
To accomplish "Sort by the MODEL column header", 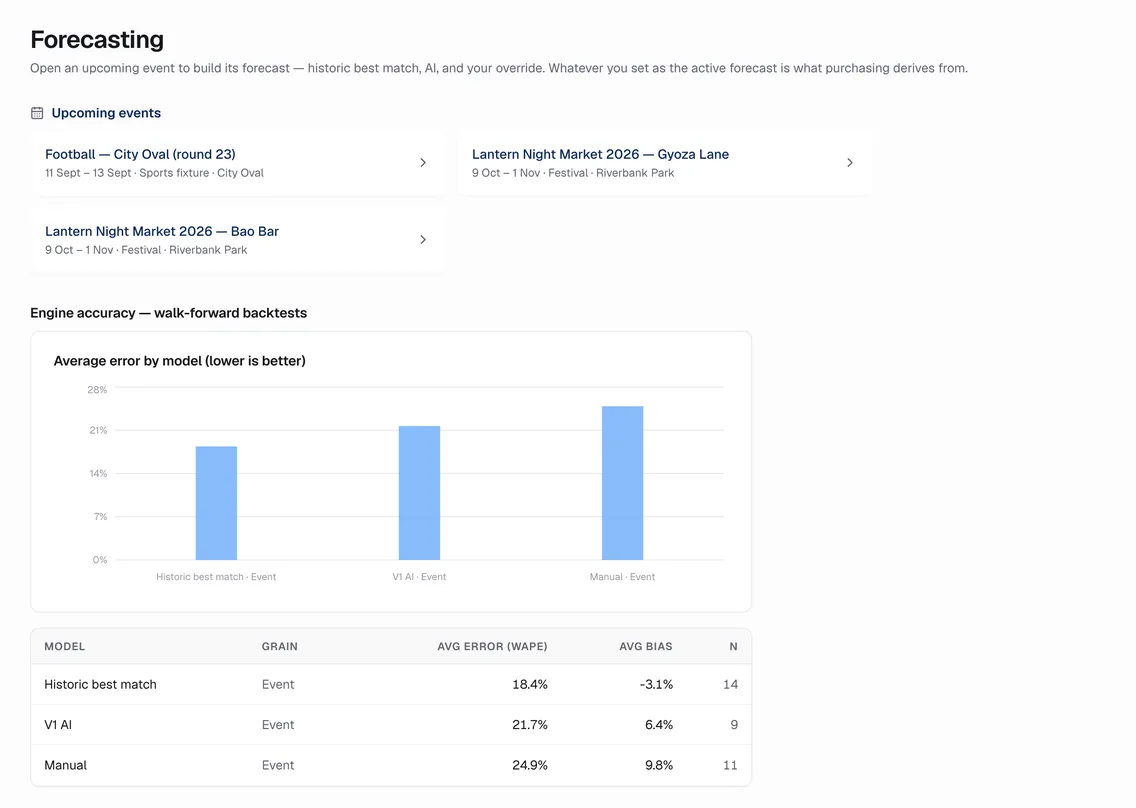I will [x=64, y=646].
